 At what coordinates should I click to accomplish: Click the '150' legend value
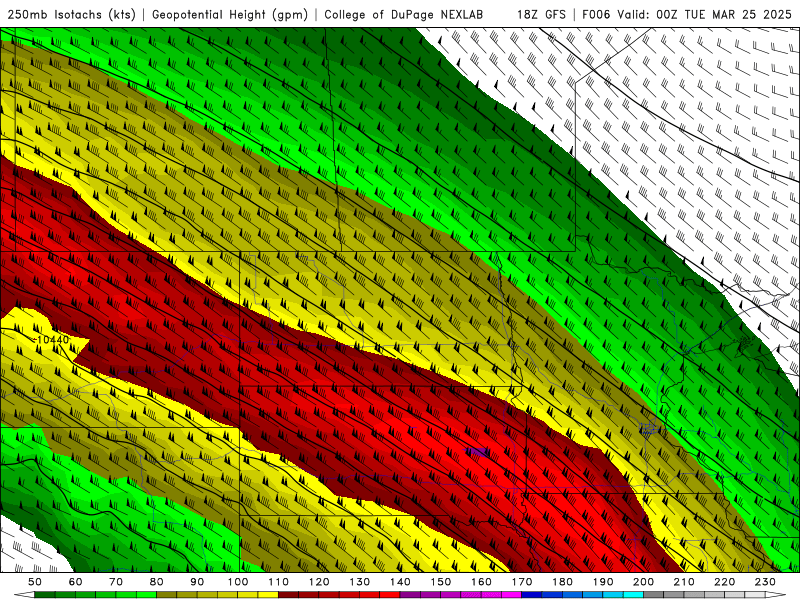441,582
